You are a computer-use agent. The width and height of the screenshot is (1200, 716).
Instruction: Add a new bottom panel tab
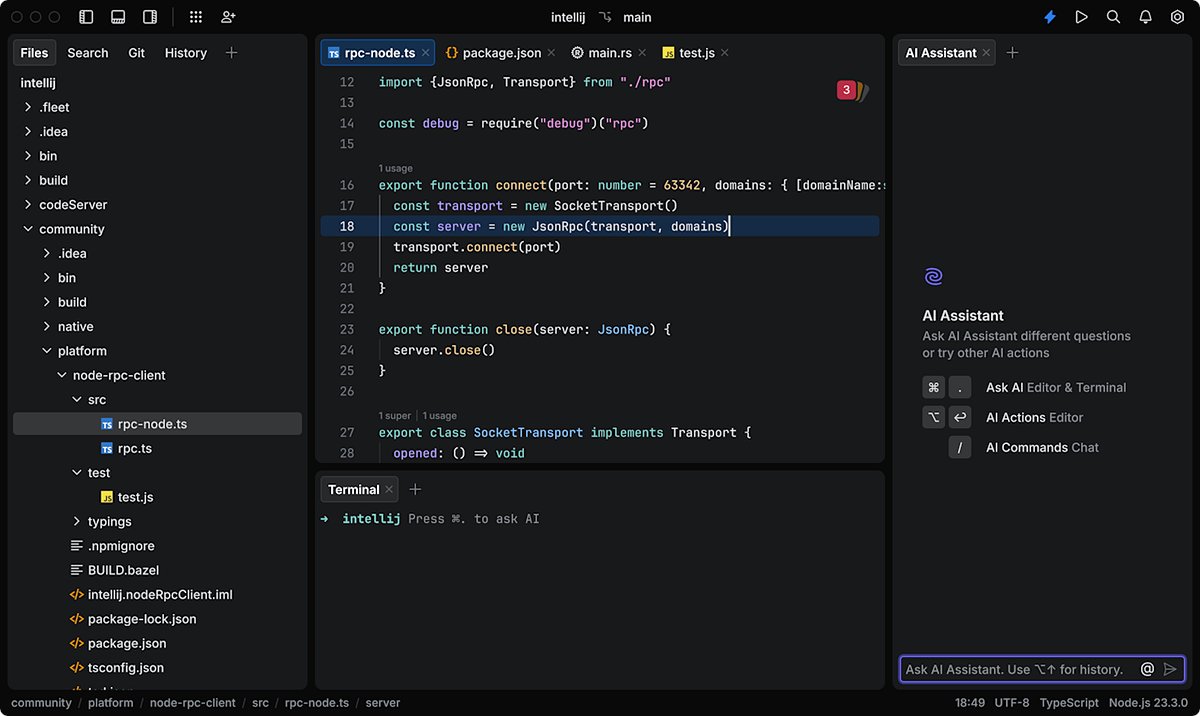coord(416,489)
